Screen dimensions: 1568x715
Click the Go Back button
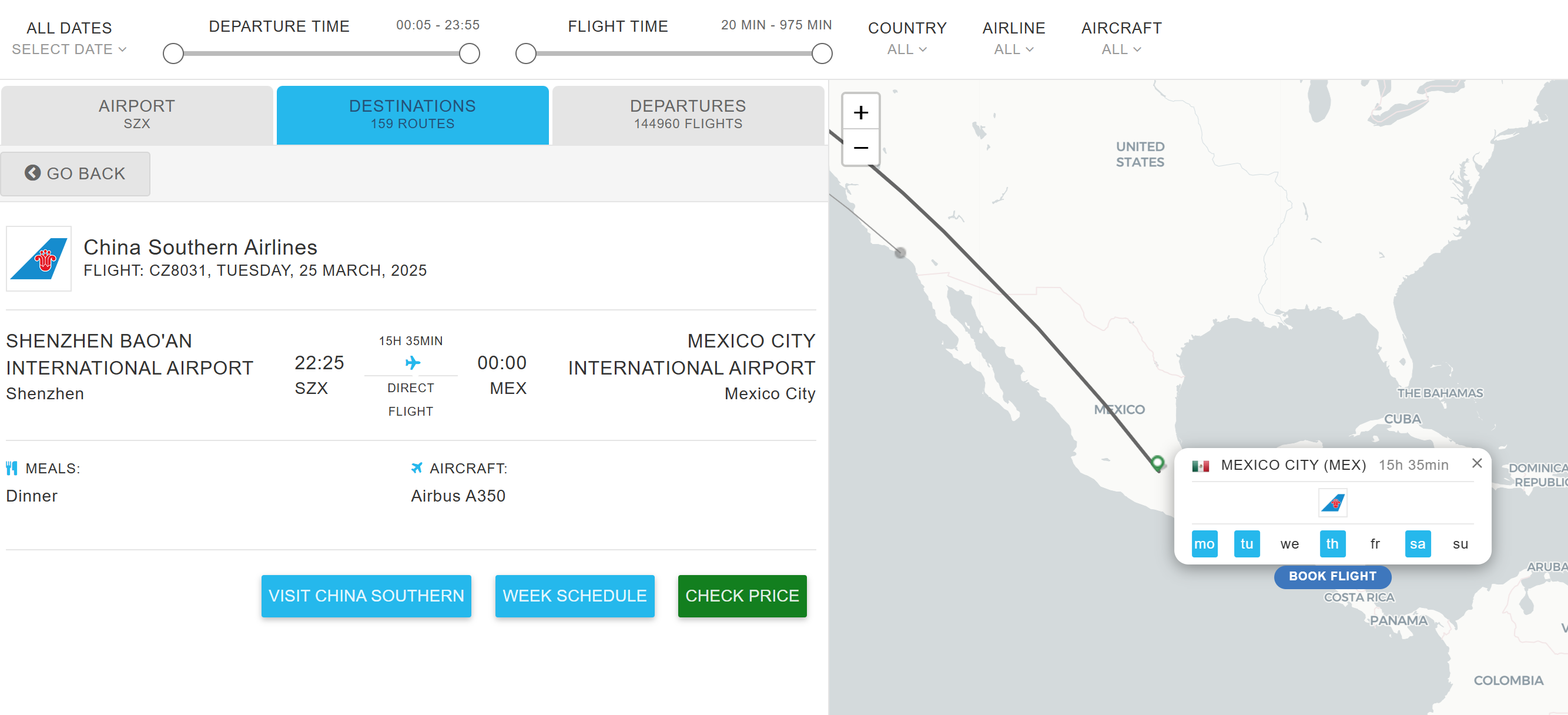tap(75, 174)
